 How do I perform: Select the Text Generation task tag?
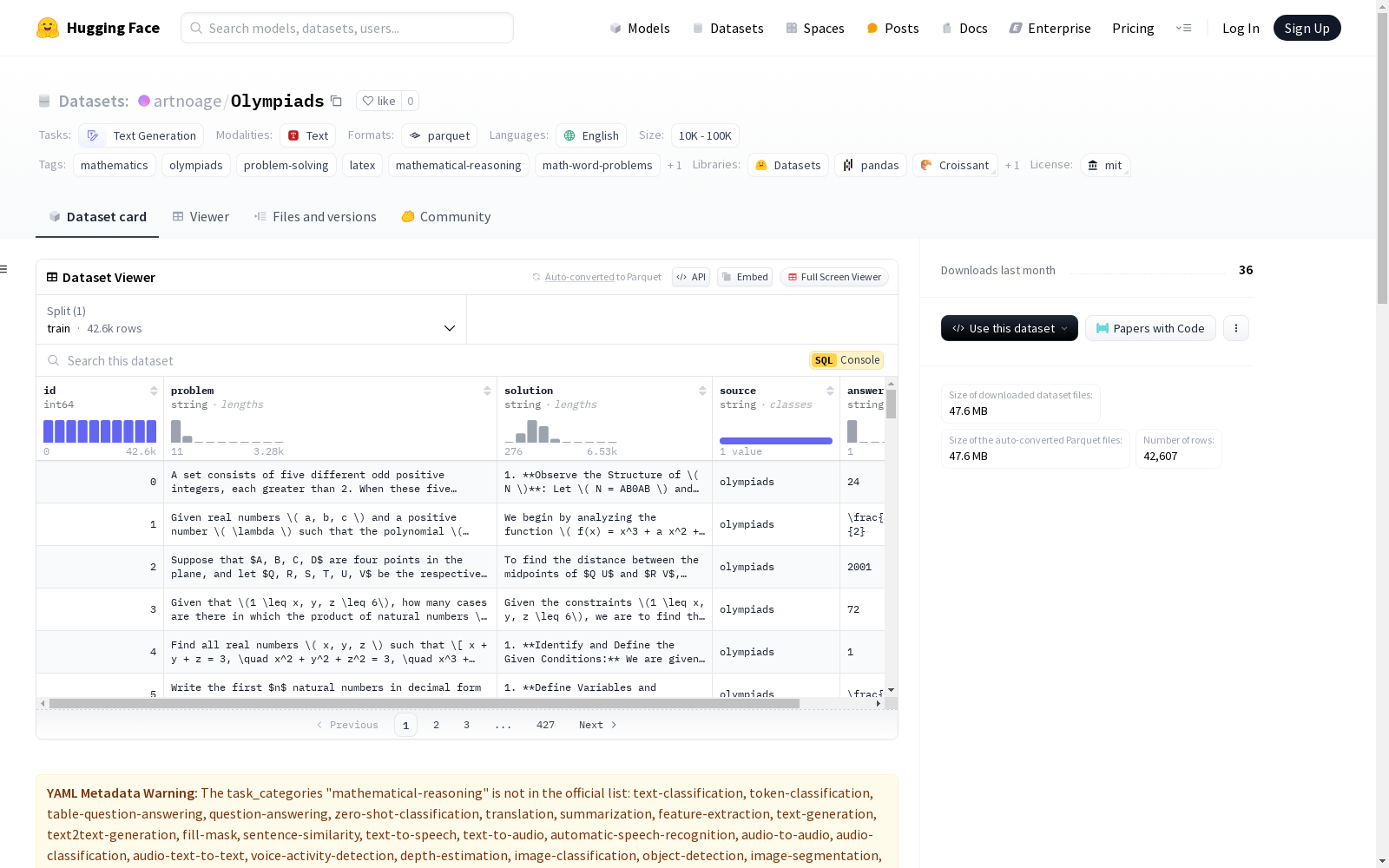pos(142,135)
